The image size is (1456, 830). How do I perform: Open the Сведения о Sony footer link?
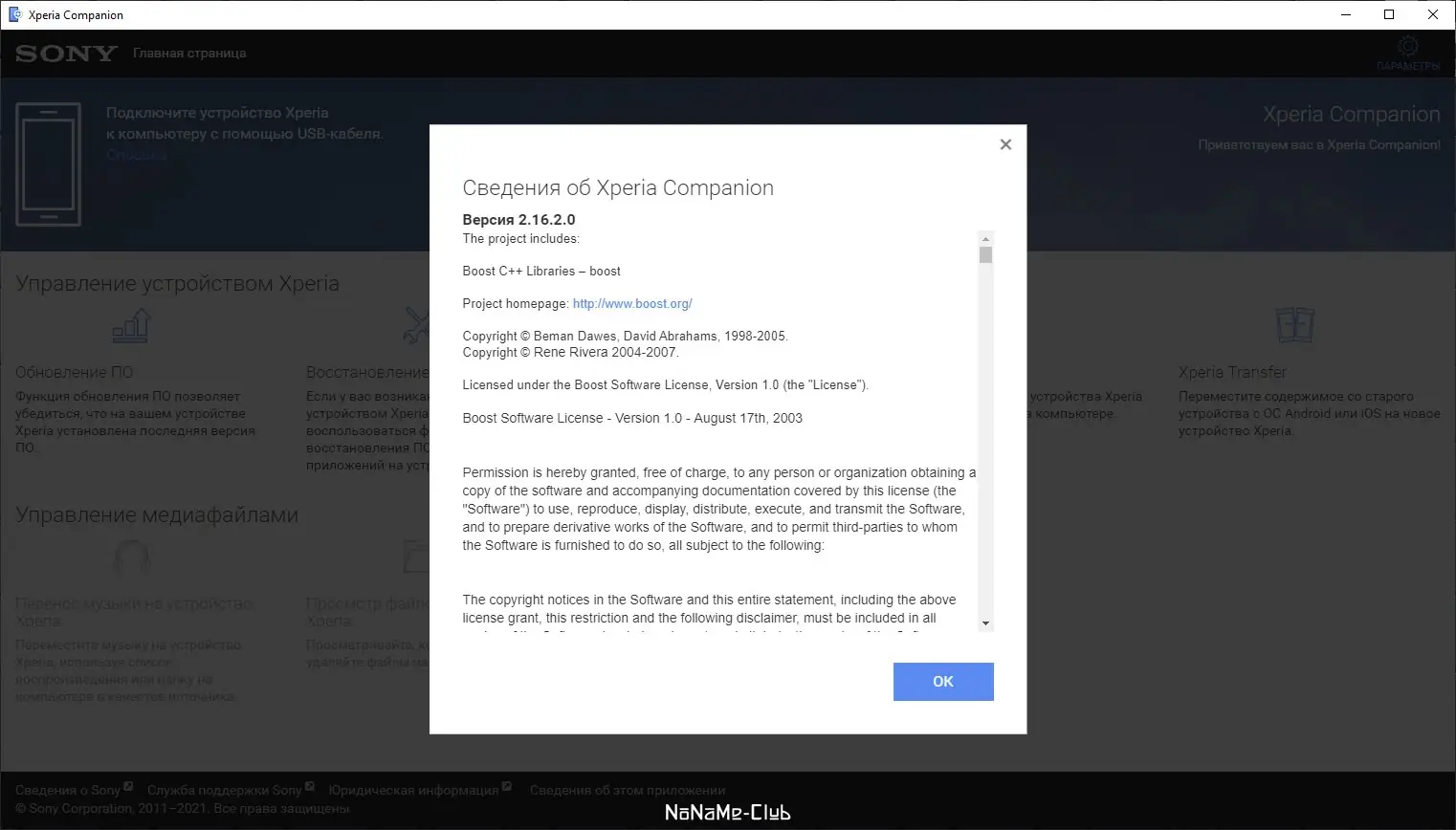[68, 791]
